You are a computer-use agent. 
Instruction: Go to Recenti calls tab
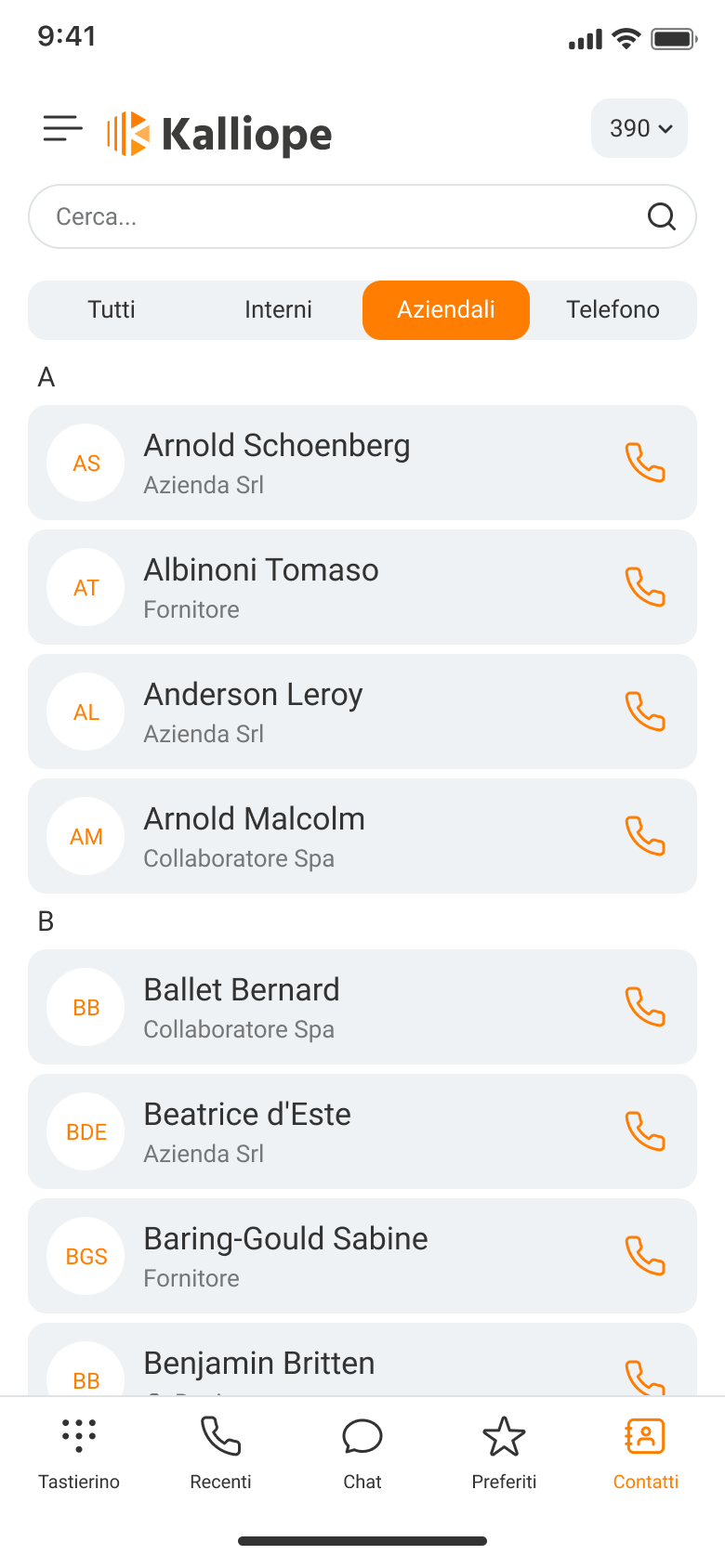click(x=220, y=1454)
